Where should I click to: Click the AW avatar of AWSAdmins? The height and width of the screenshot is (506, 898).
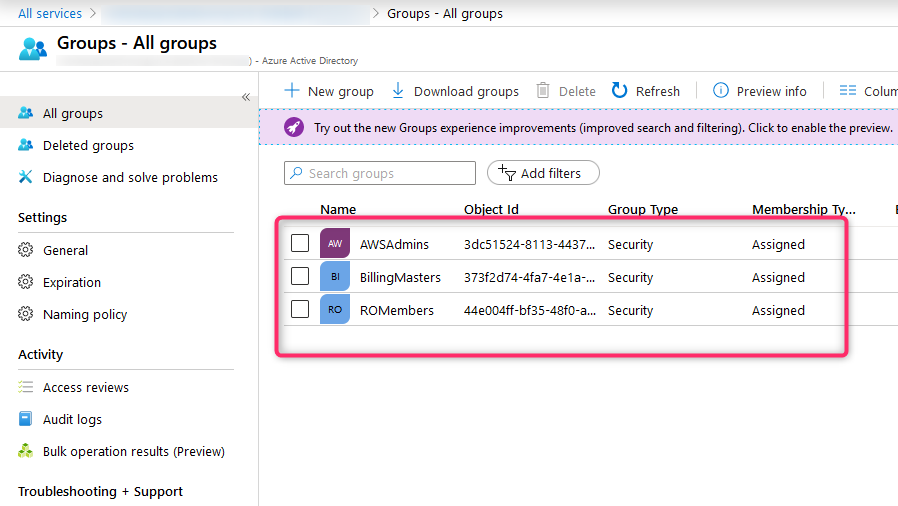click(335, 243)
